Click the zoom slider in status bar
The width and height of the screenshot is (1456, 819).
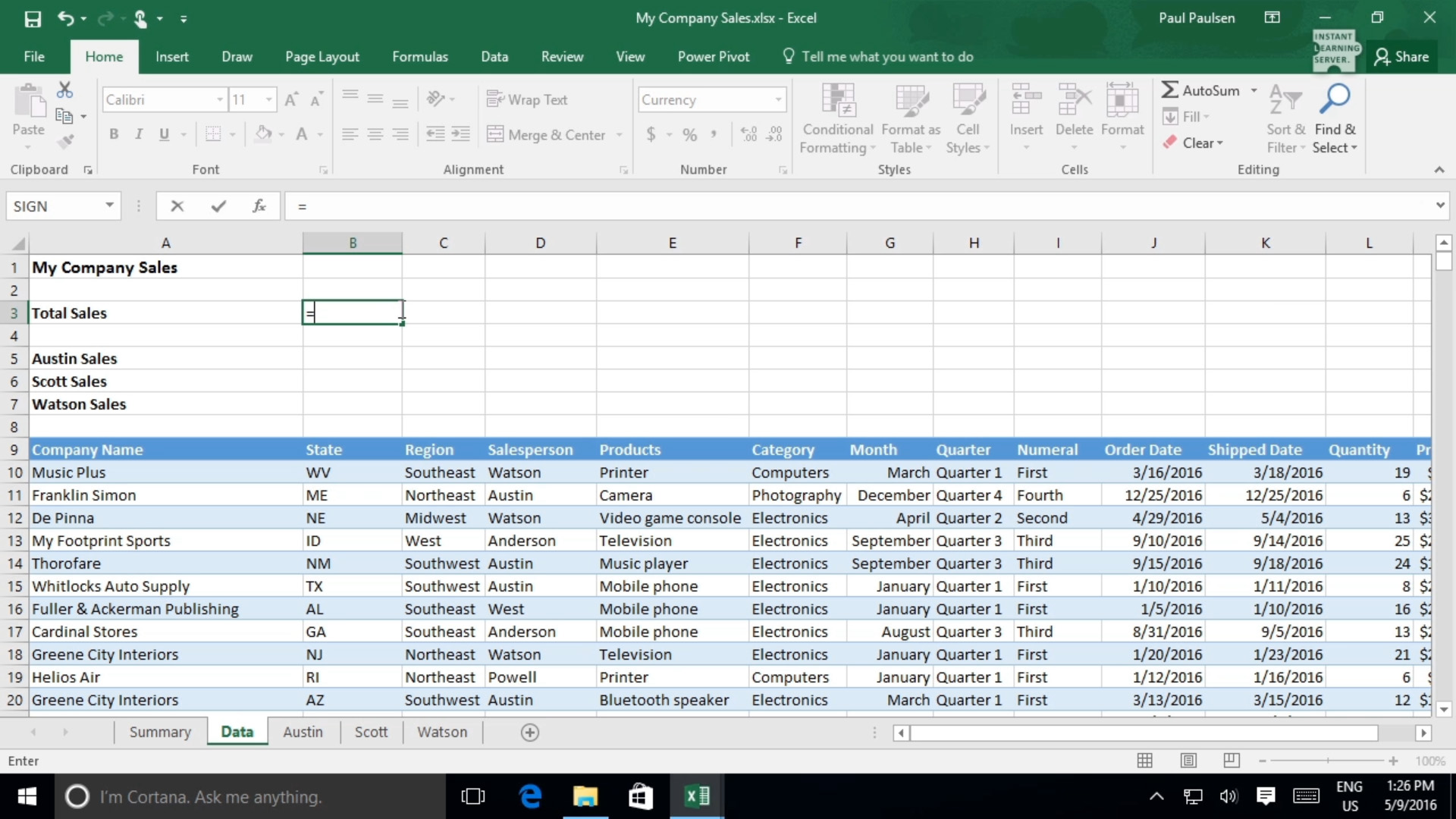[x=1328, y=761]
